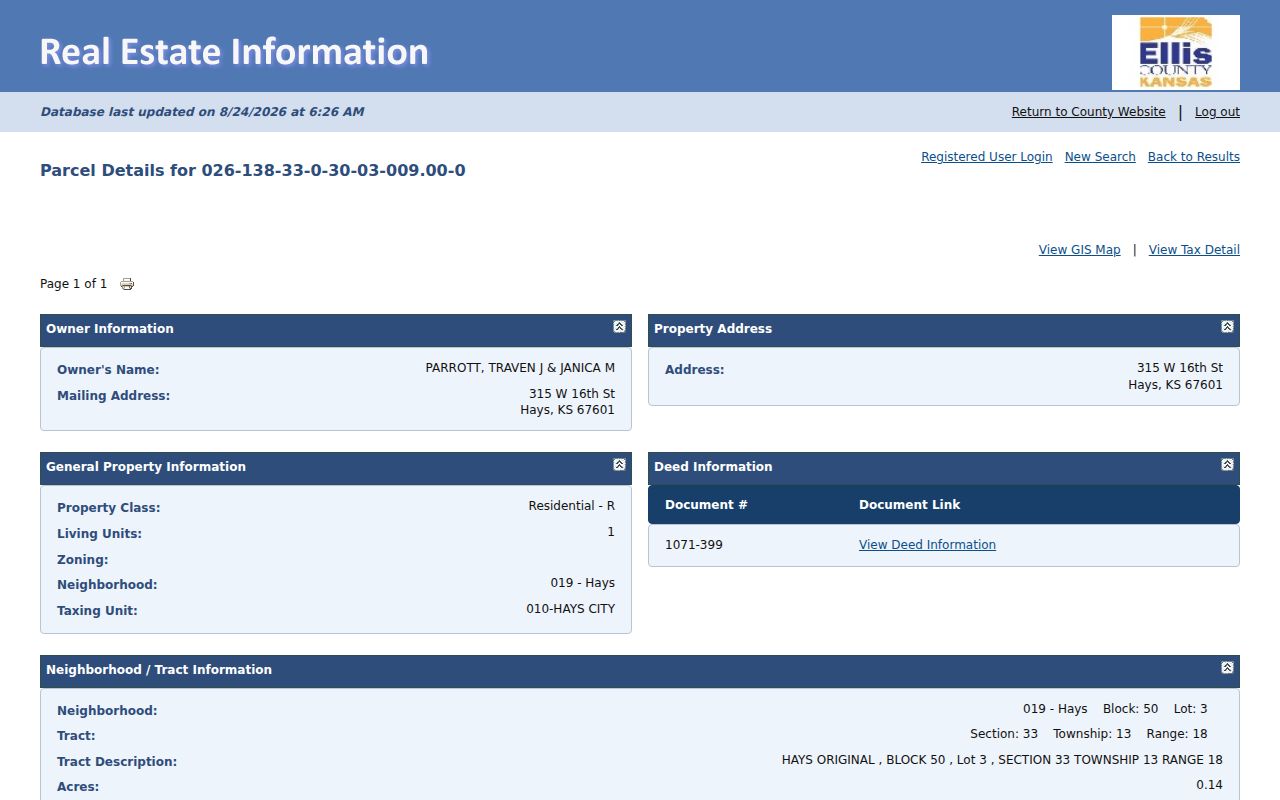The height and width of the screenshot is (800, 1280).
Task: Click the Page 1 of 1 text
Action: pos(73,284)
